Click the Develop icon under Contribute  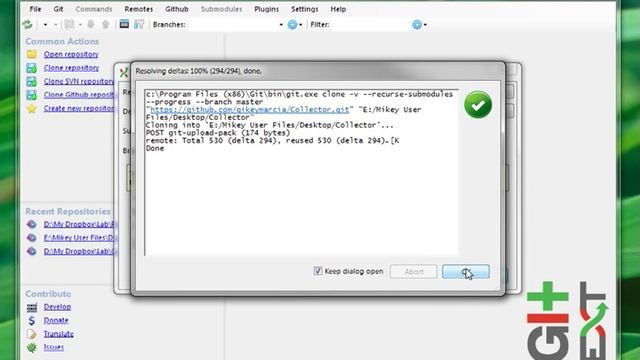(x=31, y=307)
